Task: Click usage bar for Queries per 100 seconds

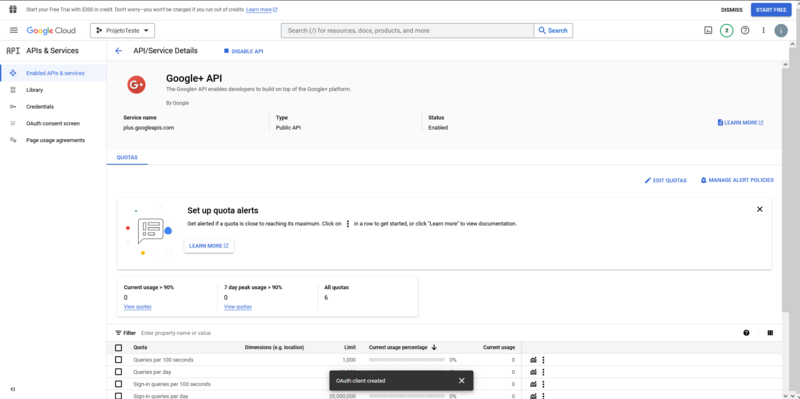Action: pyautogui.click(x=407, y=360)
